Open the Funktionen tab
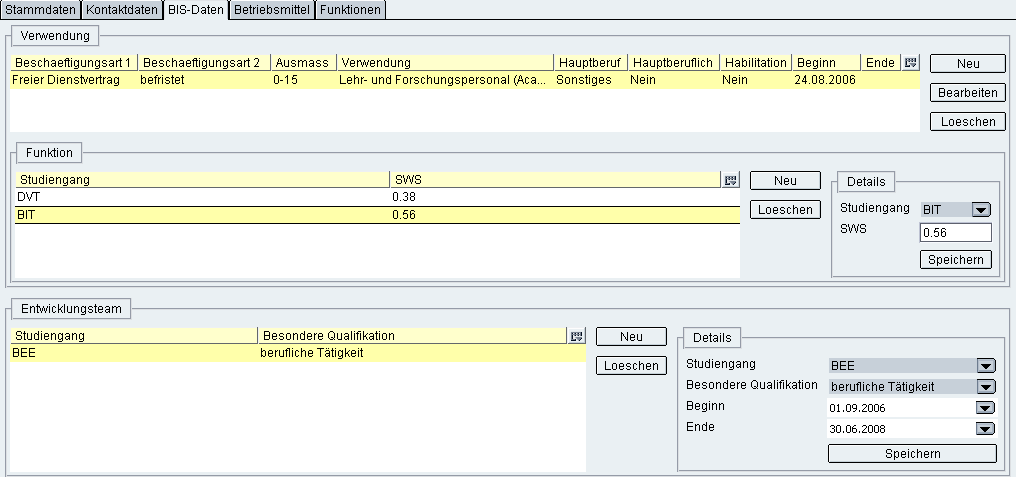Screen dimensions: 1016x477 pos(350,9)
